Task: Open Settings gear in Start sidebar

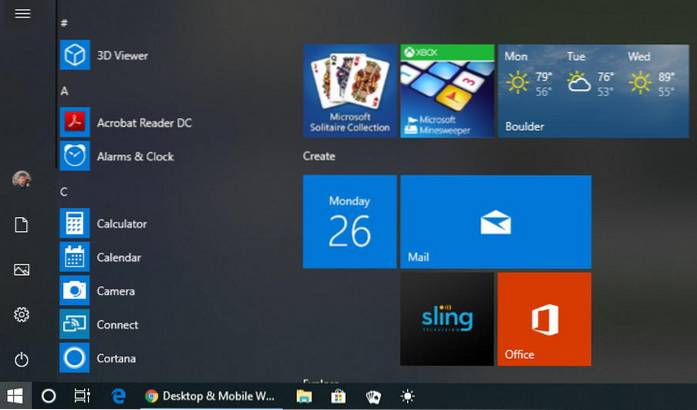Action: click(x=22, y=315)
